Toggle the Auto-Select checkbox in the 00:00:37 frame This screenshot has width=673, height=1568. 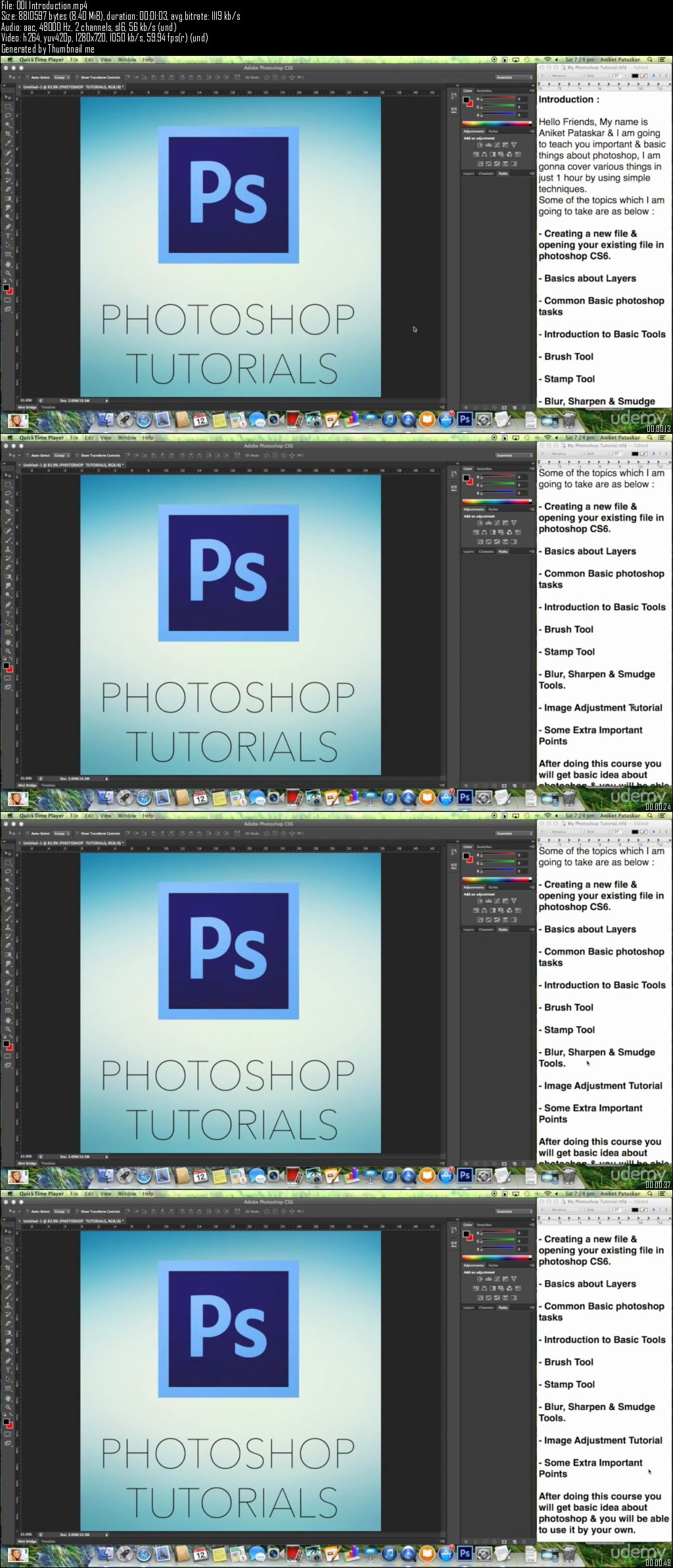point(26,834)
